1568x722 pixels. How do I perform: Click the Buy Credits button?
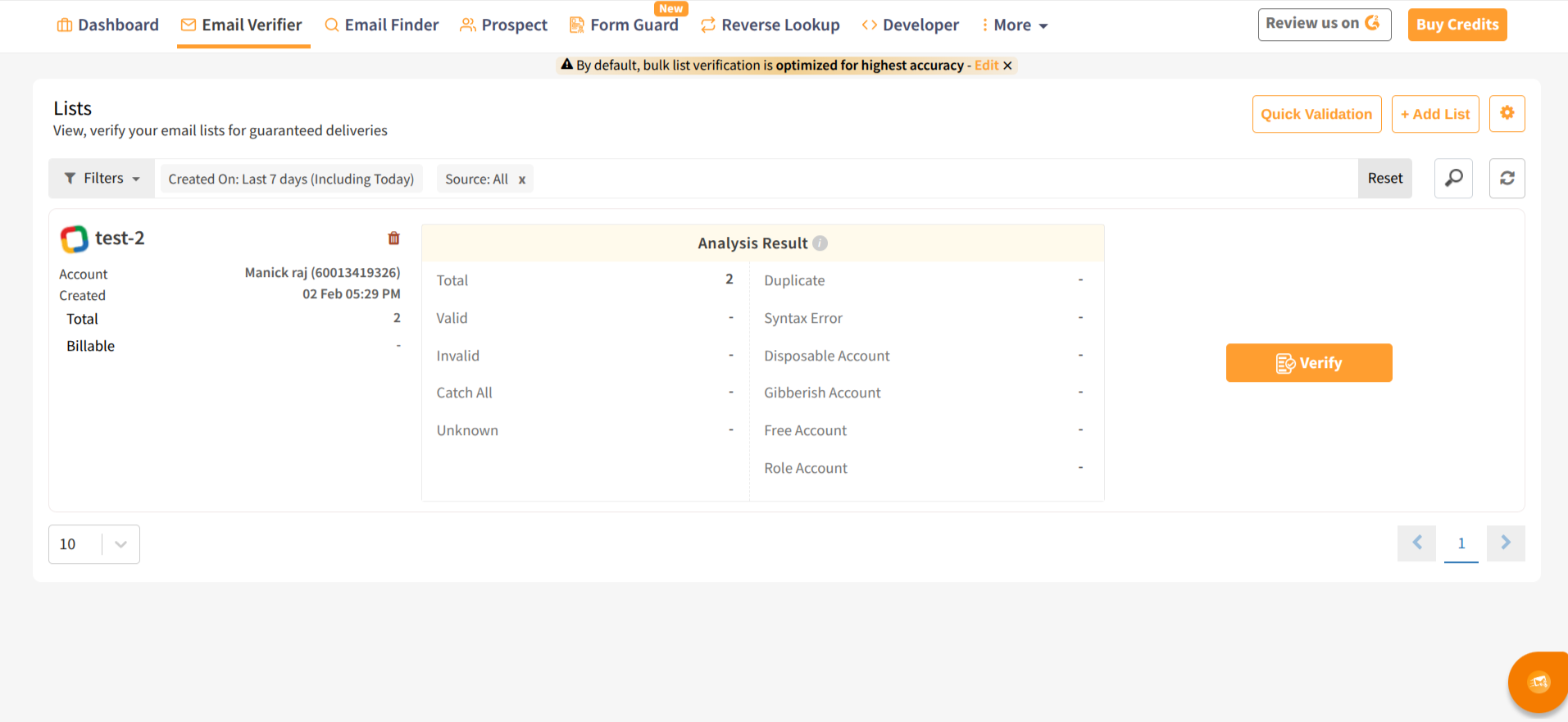point(1457,25)
